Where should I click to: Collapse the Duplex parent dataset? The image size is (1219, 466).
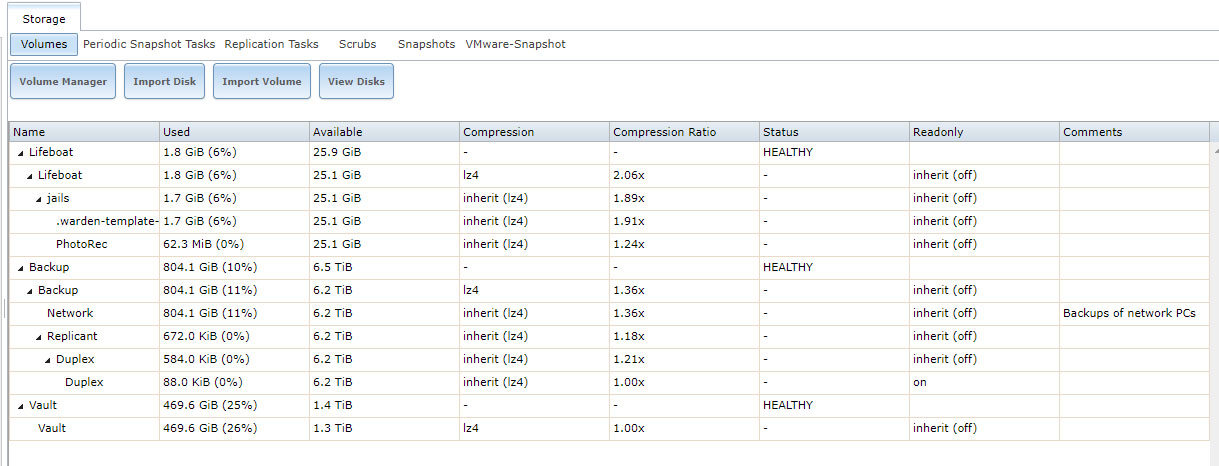coord(48,360)
